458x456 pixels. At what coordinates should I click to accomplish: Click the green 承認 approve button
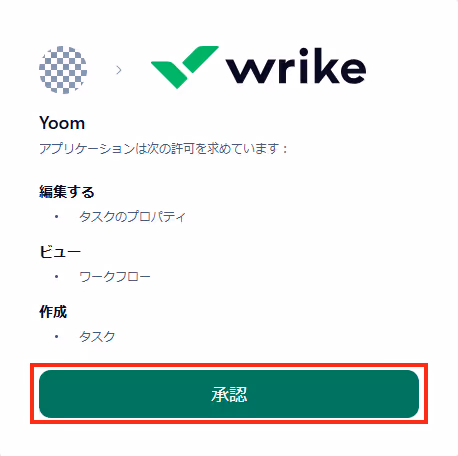pyautogui.click(x=229, y=394)
